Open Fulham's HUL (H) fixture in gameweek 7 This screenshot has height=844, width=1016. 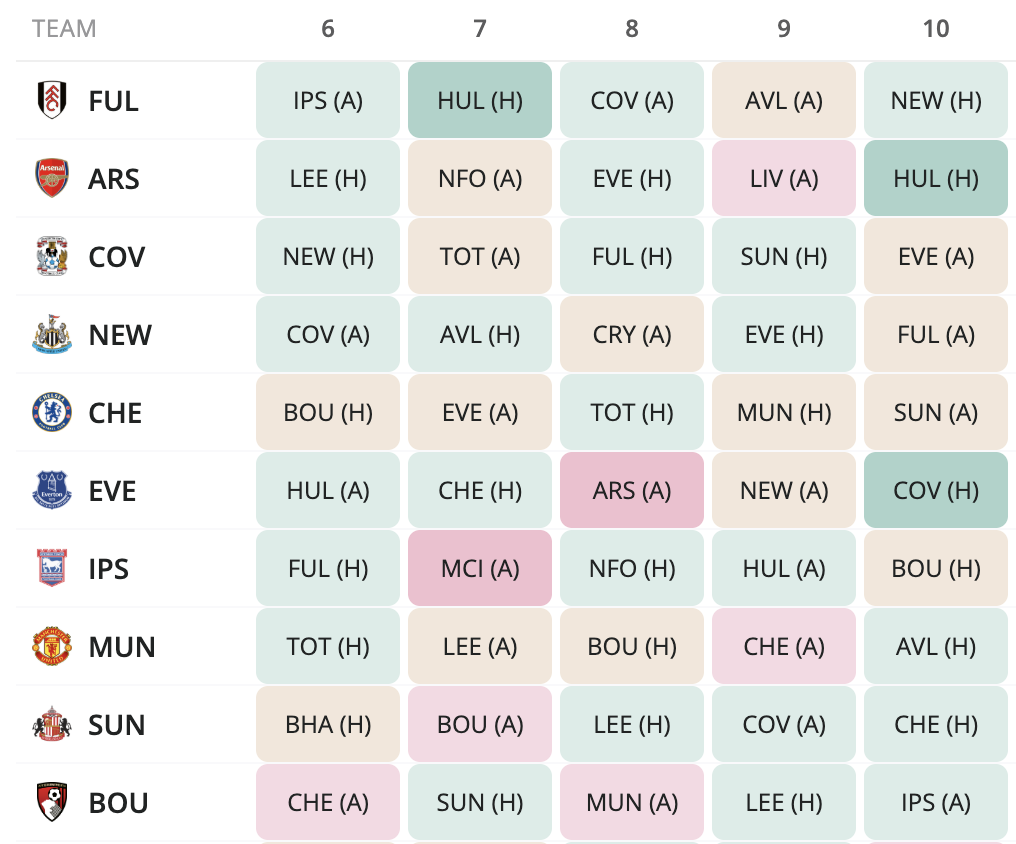[480, 100]
